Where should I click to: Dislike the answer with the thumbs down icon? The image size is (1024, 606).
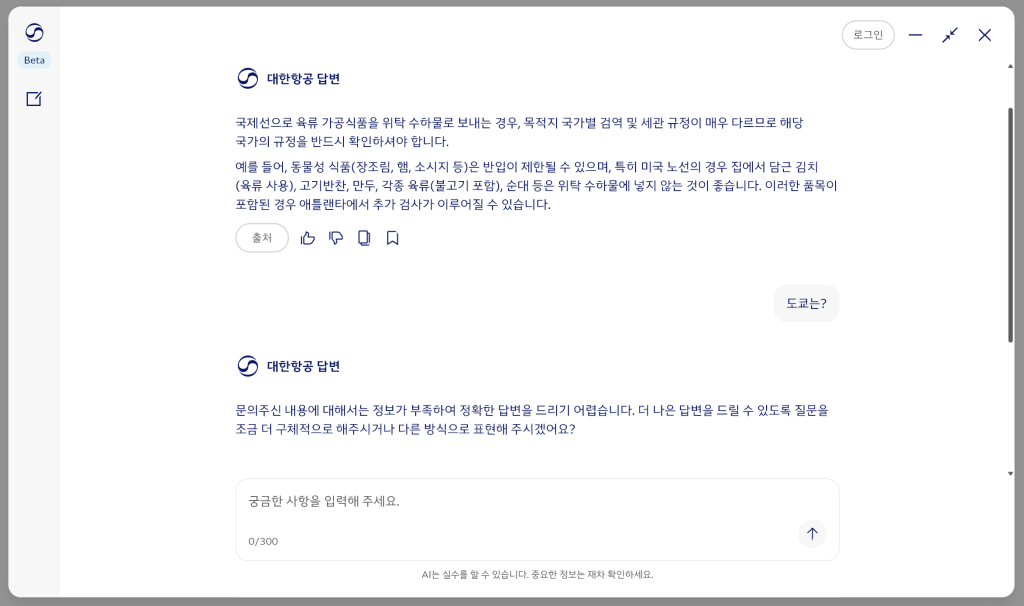[x=336, y=238]
